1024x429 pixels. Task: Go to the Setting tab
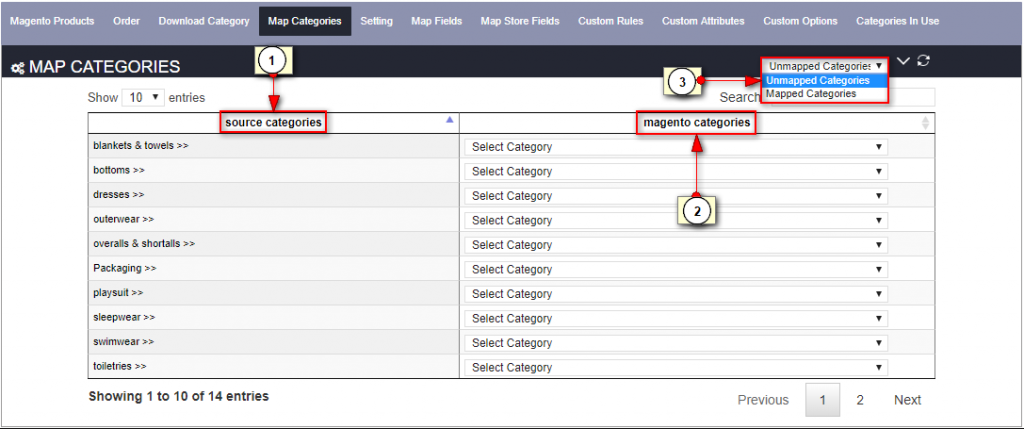click(x=376, y=21)
